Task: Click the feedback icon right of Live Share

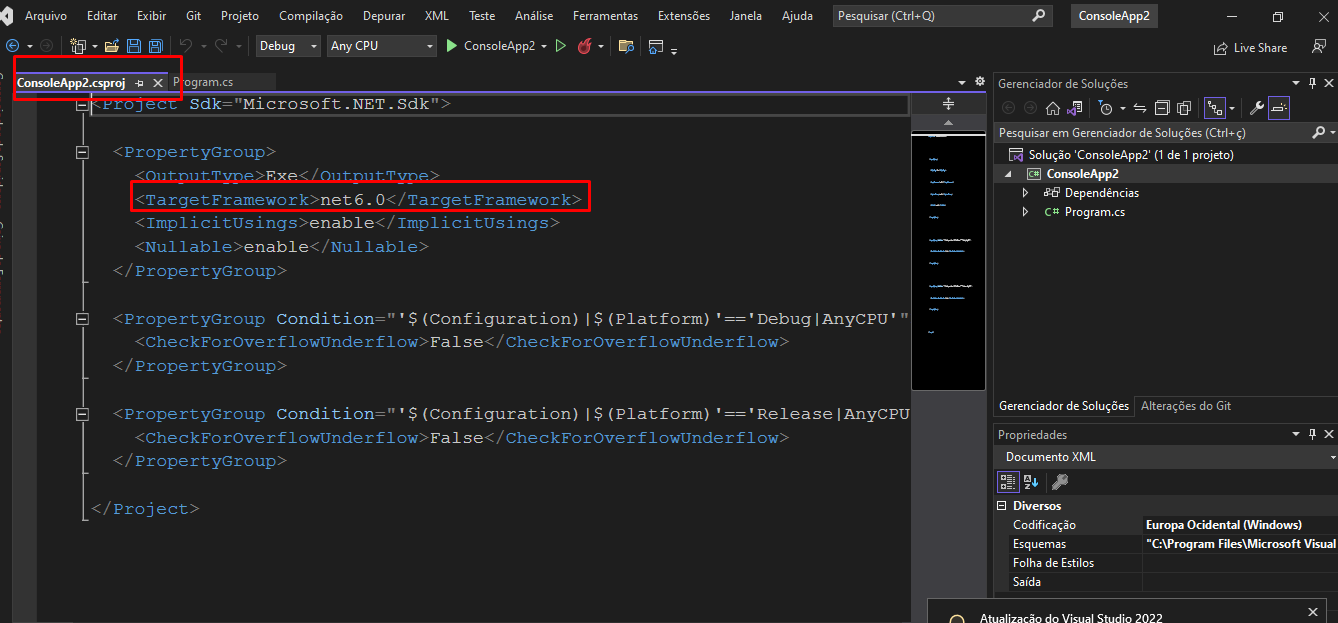Action: click(x=1318, y=47)
